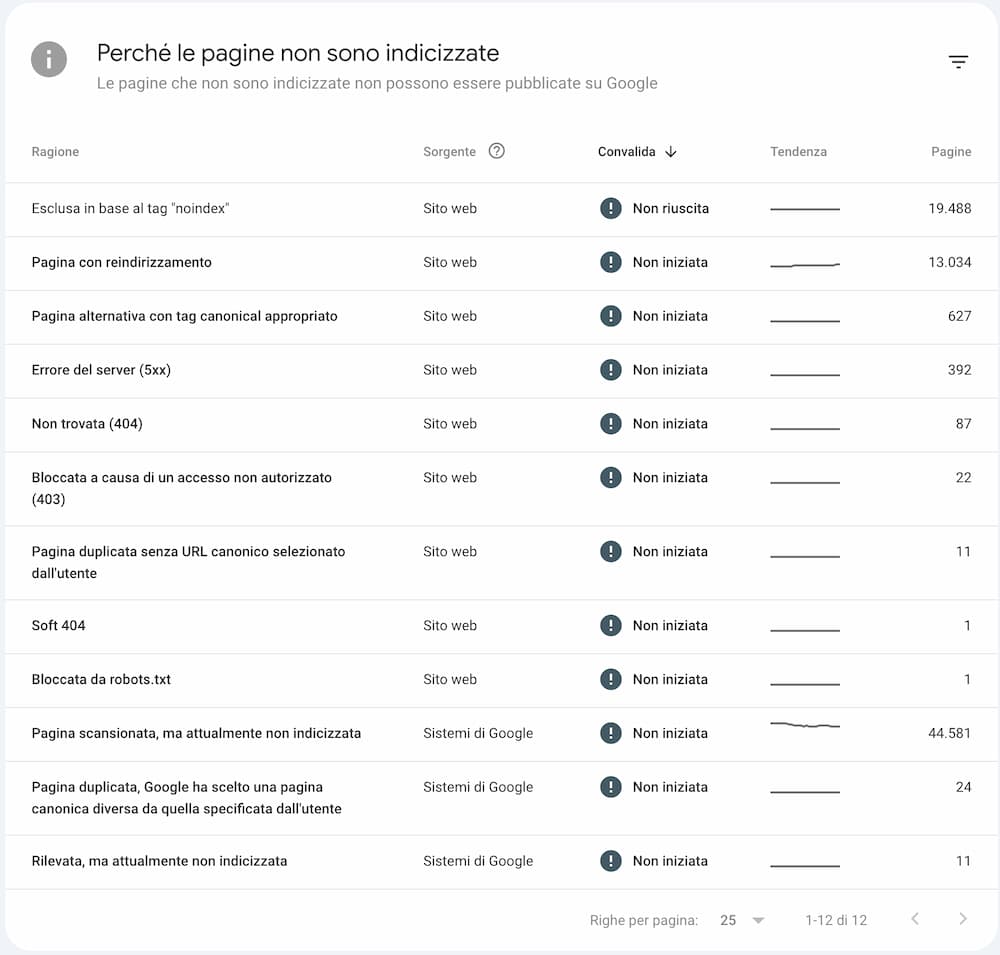Click the trend line for 'Pagina scansionata' row
The height and width of the screenshot is (955, 1000).
pyautogui.click(x=805, y=725)
